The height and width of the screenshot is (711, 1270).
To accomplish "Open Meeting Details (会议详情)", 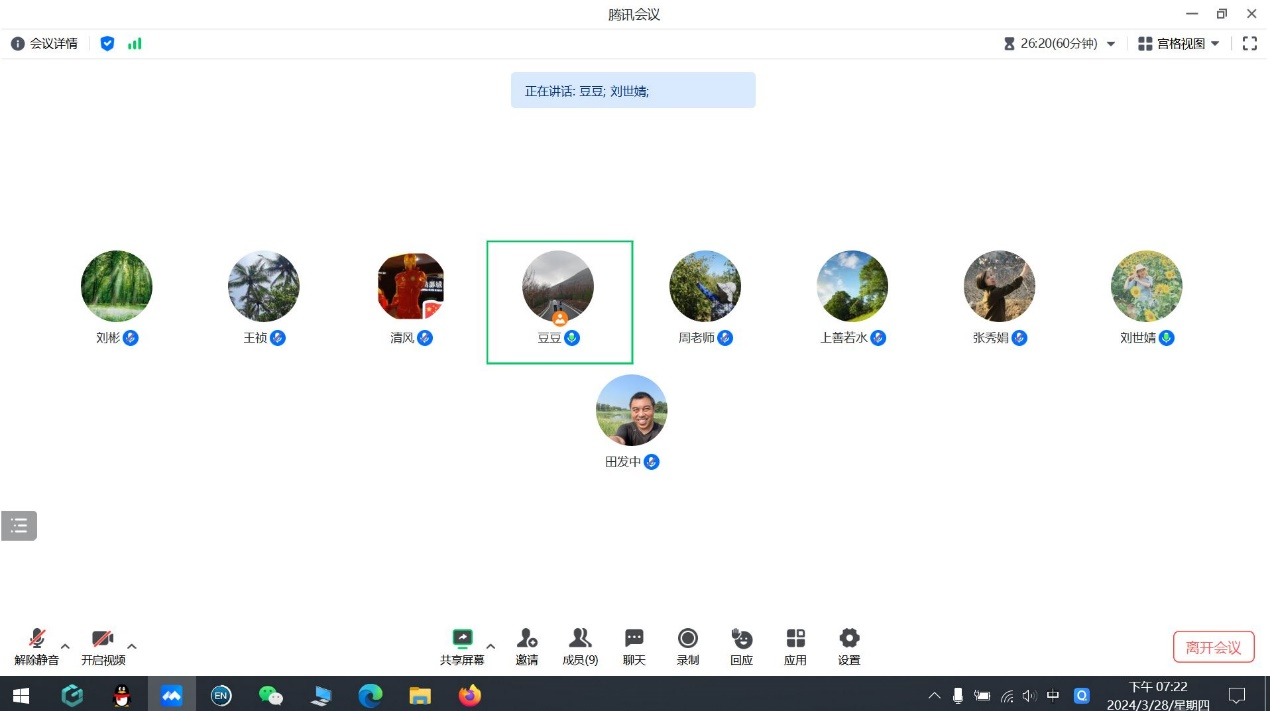I will click(45, 44).
